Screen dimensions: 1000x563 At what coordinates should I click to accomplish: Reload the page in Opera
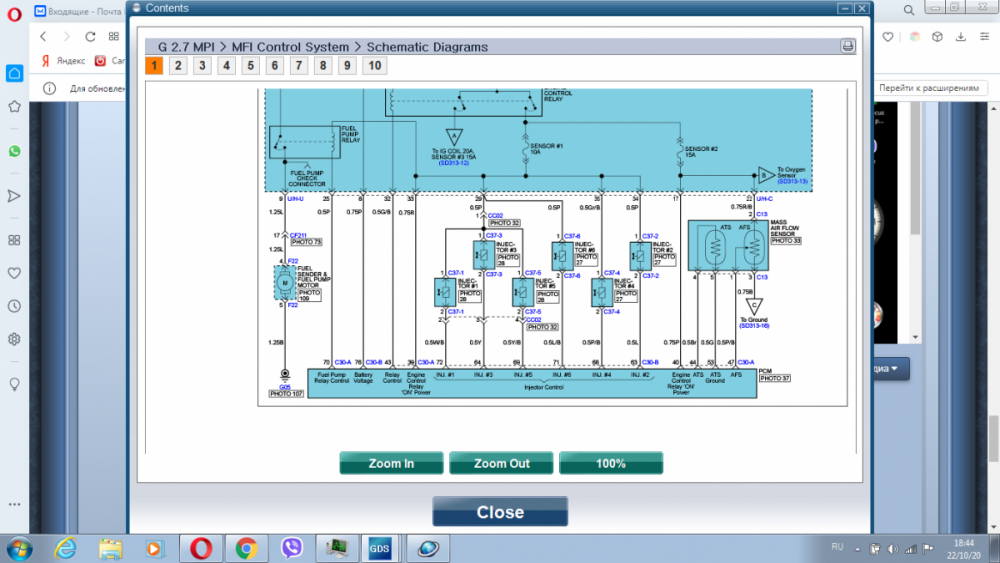point(91,37)
